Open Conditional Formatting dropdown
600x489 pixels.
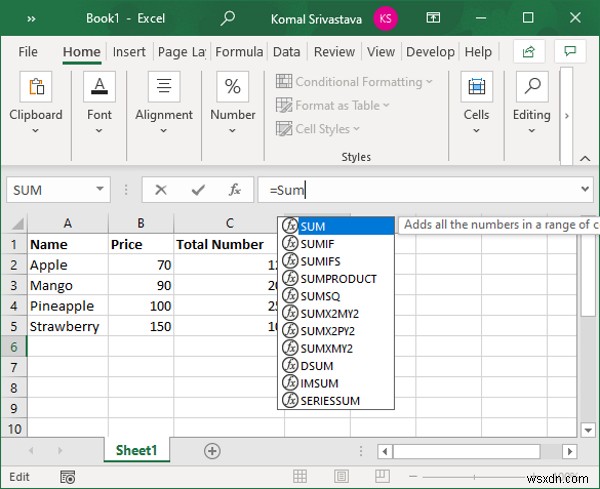tap(354, 82)
